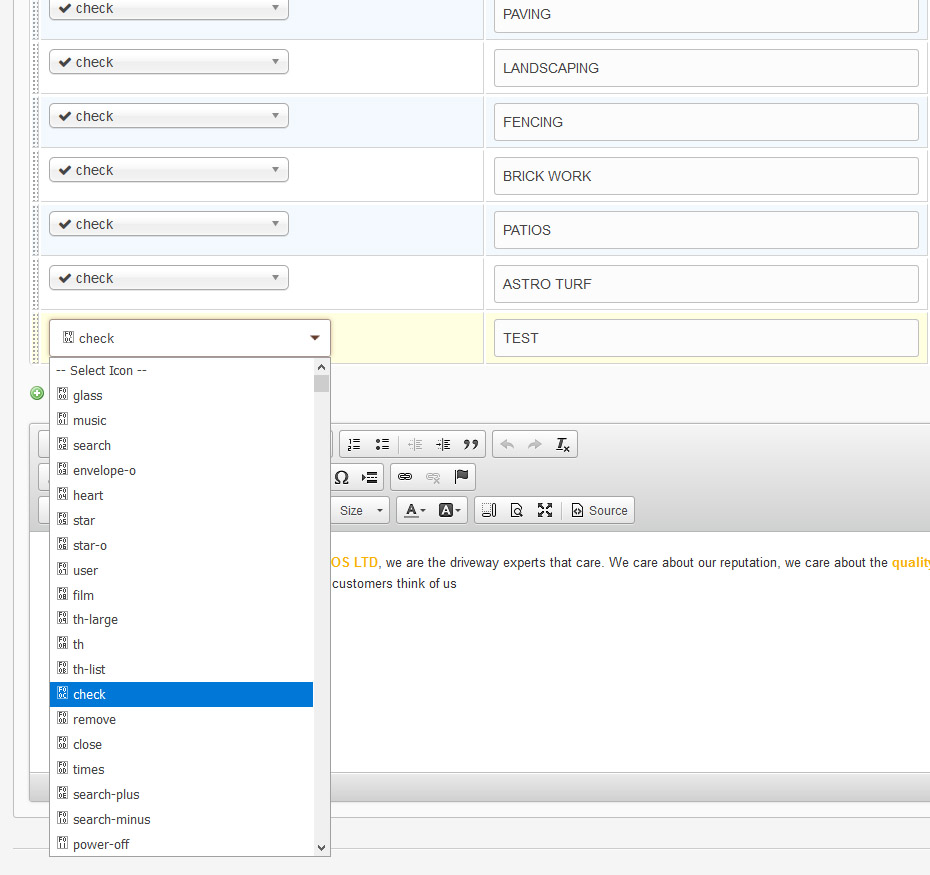The height and width of the screenshot is (875, 930).
Task: Select 'search-plus' from the icon list
Action: click(181, 794)
